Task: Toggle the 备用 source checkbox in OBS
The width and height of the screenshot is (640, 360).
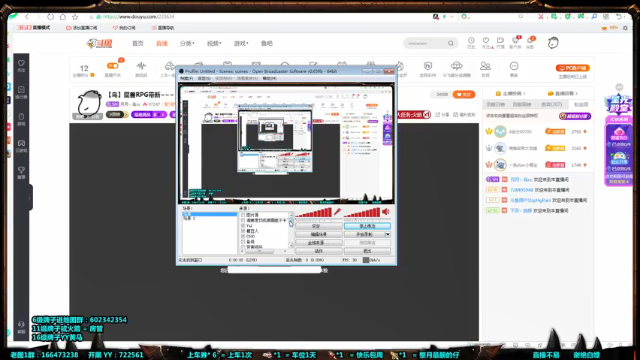Action: pyautogui.click(x=243, y=241)
